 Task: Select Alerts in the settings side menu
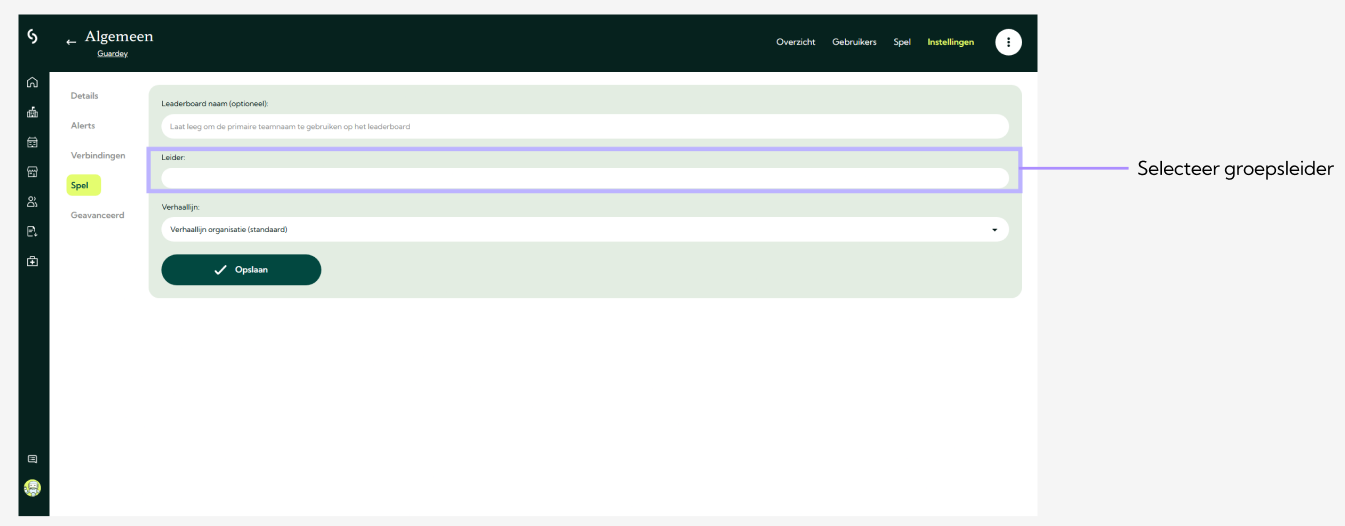(83, 126)
